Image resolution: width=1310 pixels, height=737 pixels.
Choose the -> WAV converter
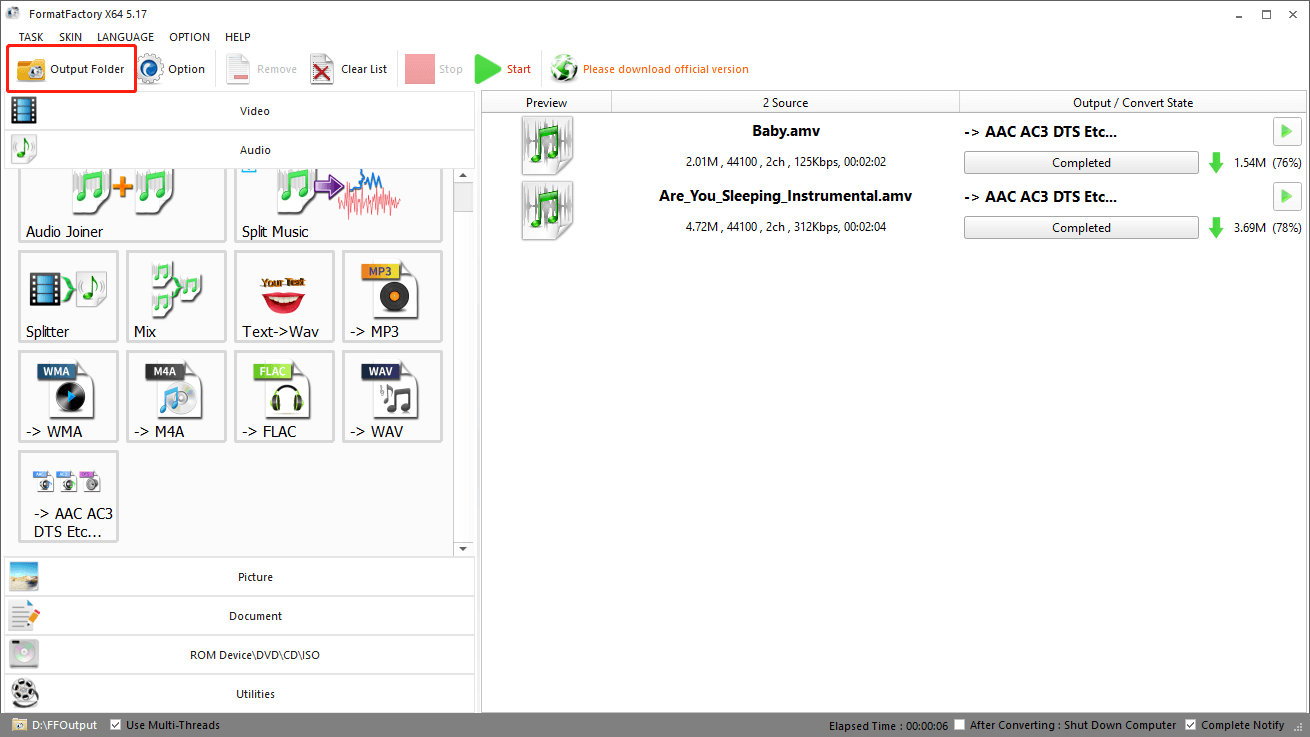pos(392,396)
